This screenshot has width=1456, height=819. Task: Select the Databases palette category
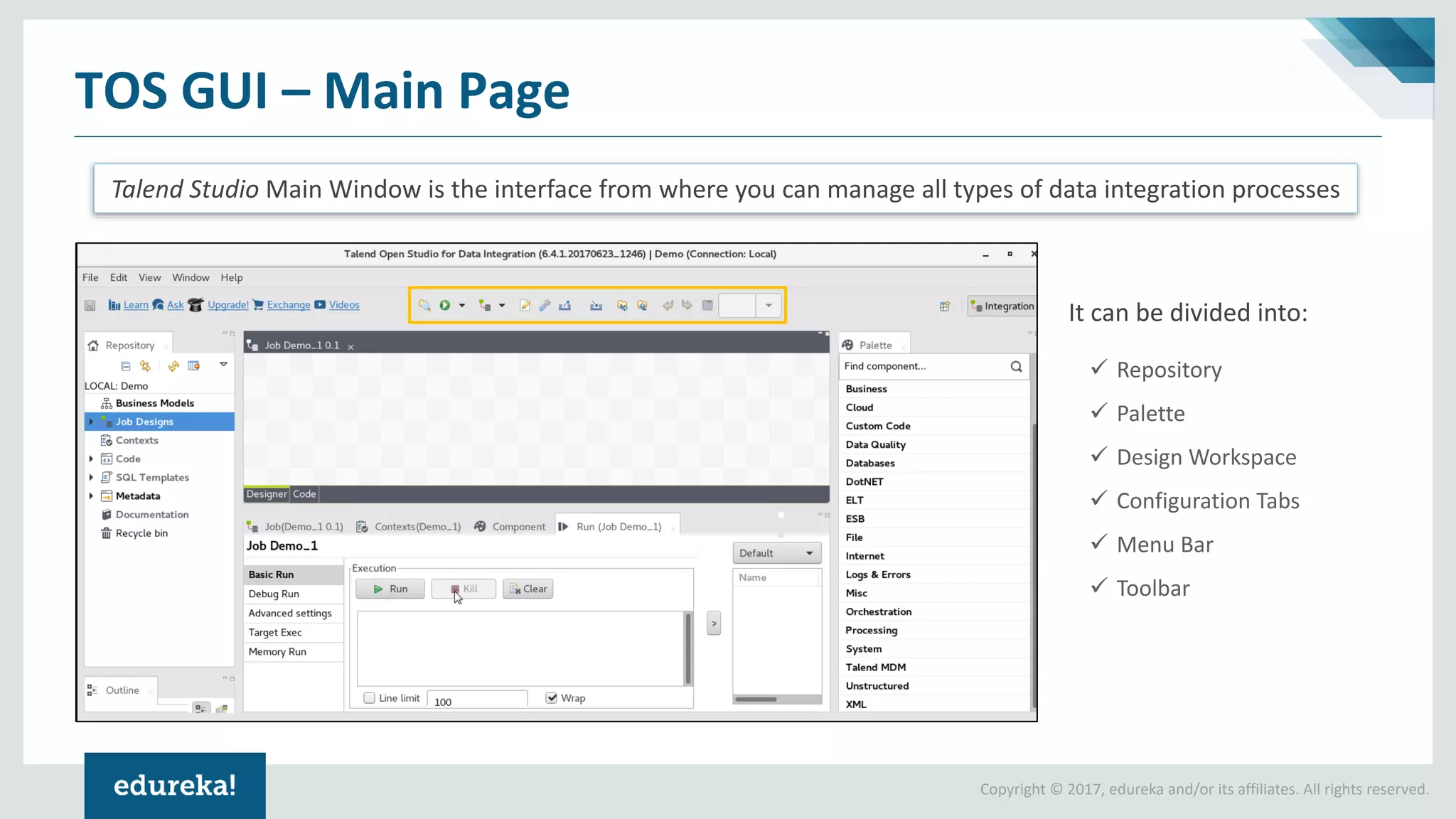point(934,463)
